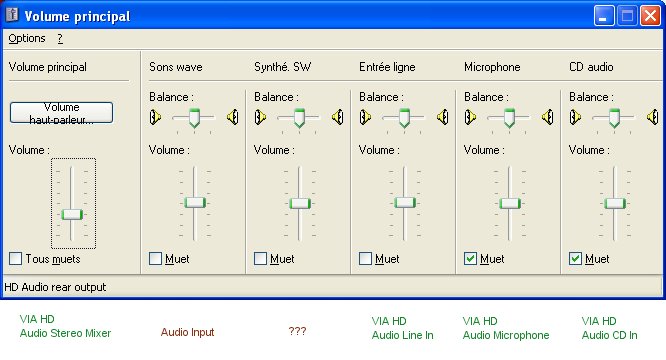666x360 pixels.
Task: Click the left speaker icon under Microphone
Action: [x=470, y=117]
